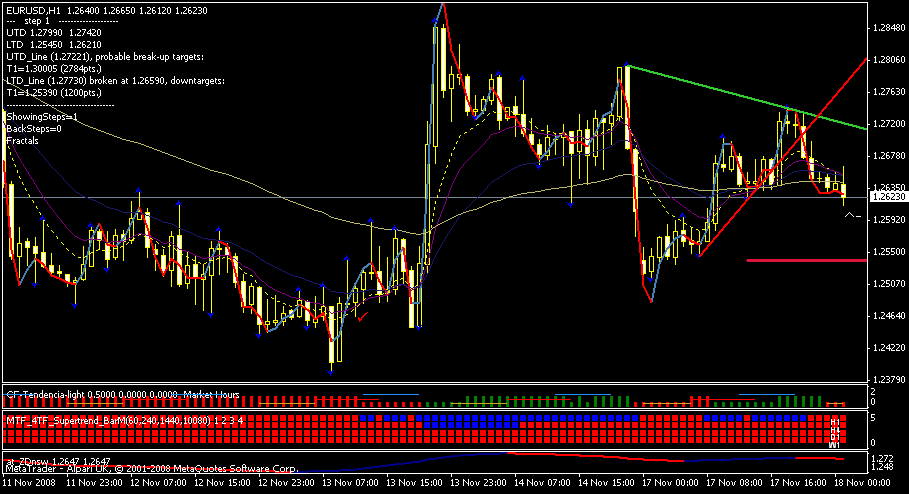The width and height of the screenshot is (909, 494).
Task: Click the 1.28480 price scale label
Action: pyautogui.click(x=889, y=28)
